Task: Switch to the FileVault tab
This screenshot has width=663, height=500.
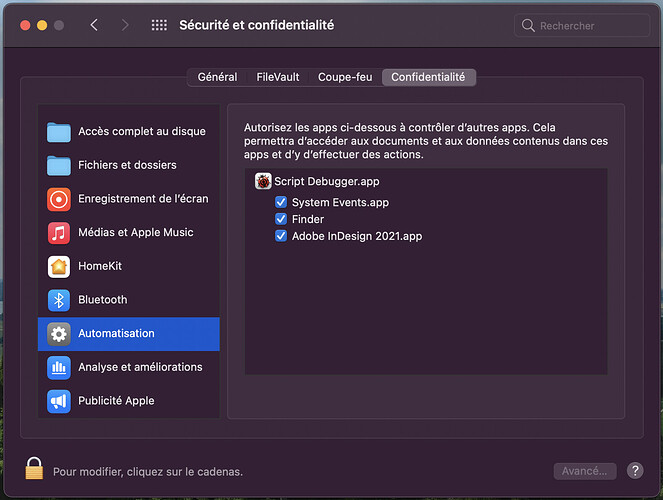Action: [278, 77]
